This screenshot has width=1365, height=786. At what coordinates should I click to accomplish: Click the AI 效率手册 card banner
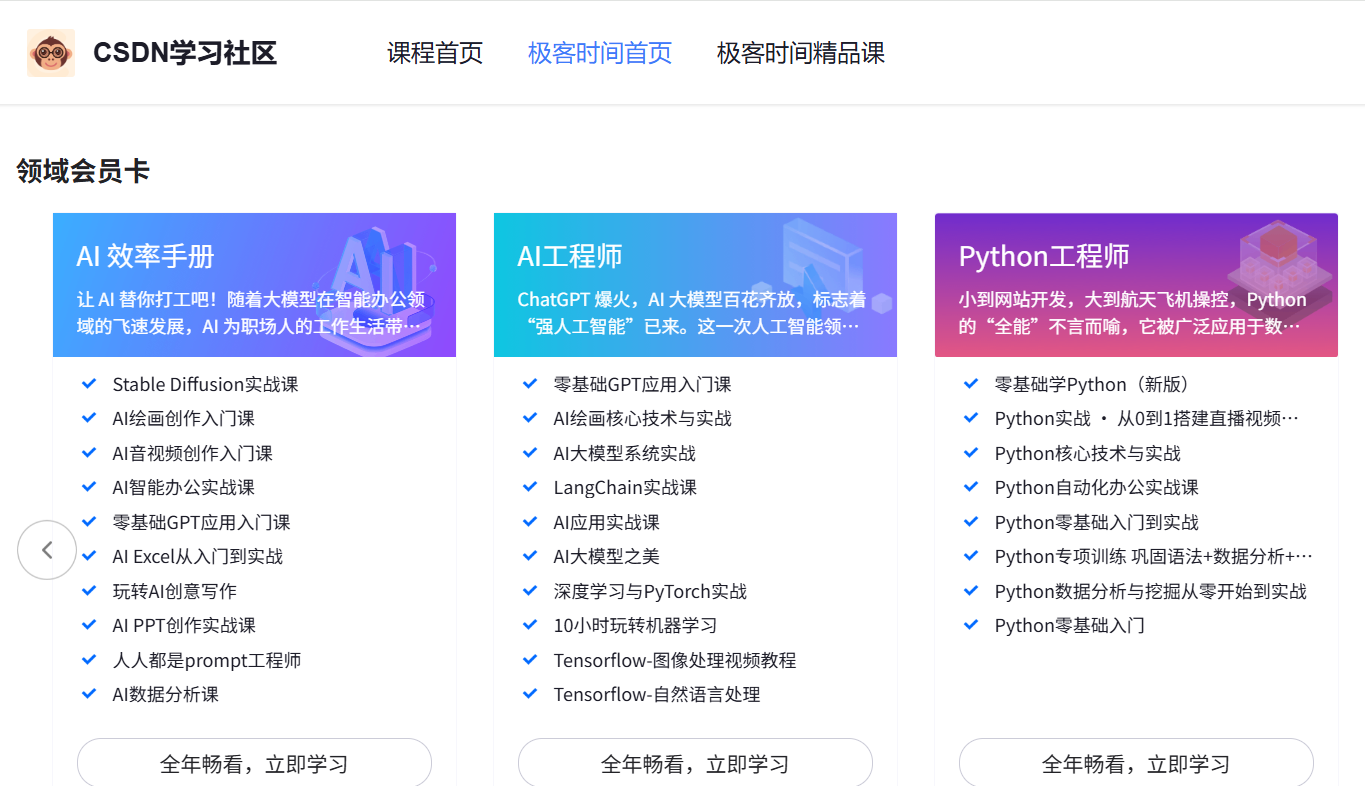(254, 285)
